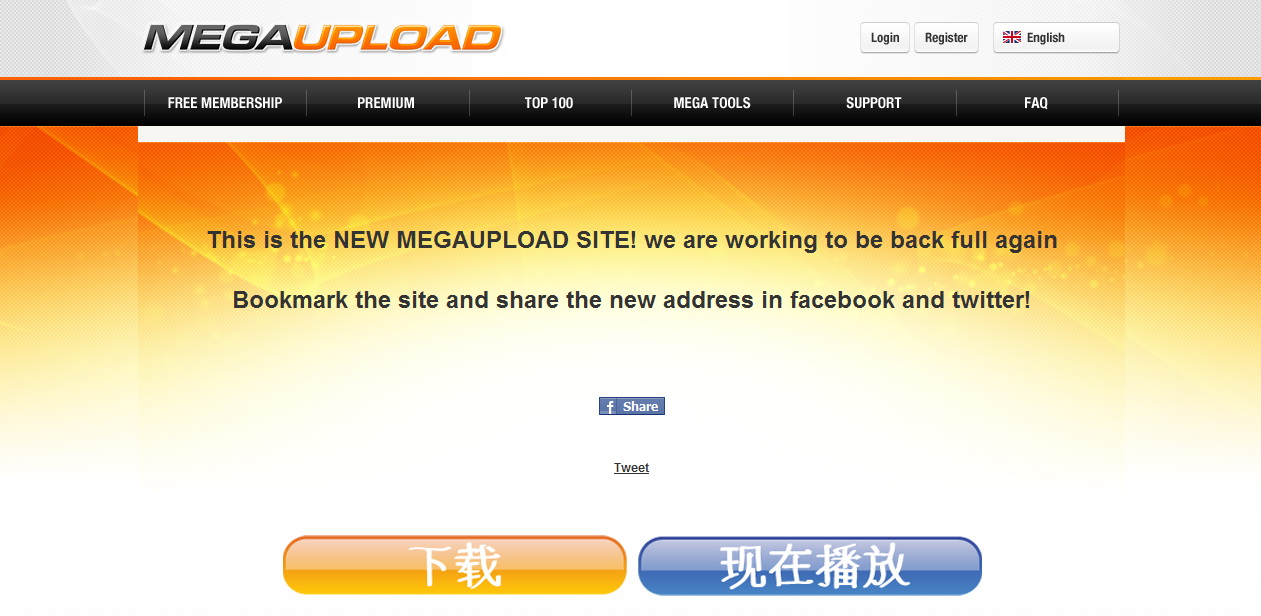Click the 'NEW MEGAUPLOAD SITE' headline text
The image size is (1261, 616).
[485, 240]
